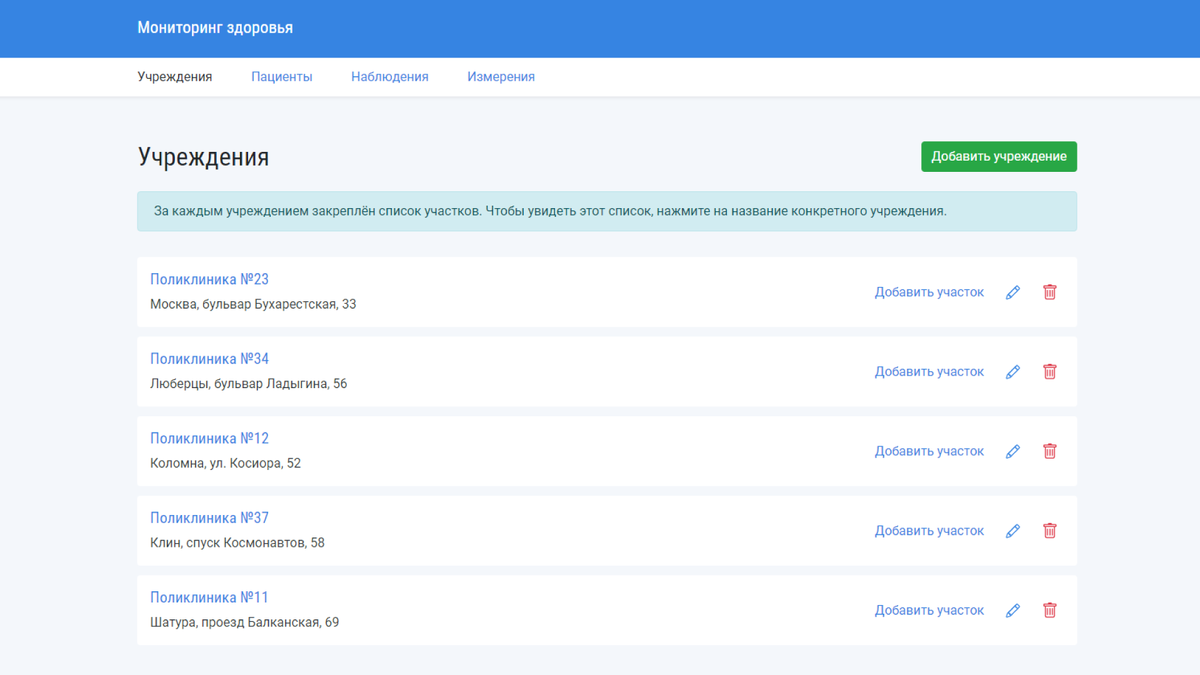Open Поликлиника №34 details
This screenshot has width=1200, height=675.
point(209,359)
